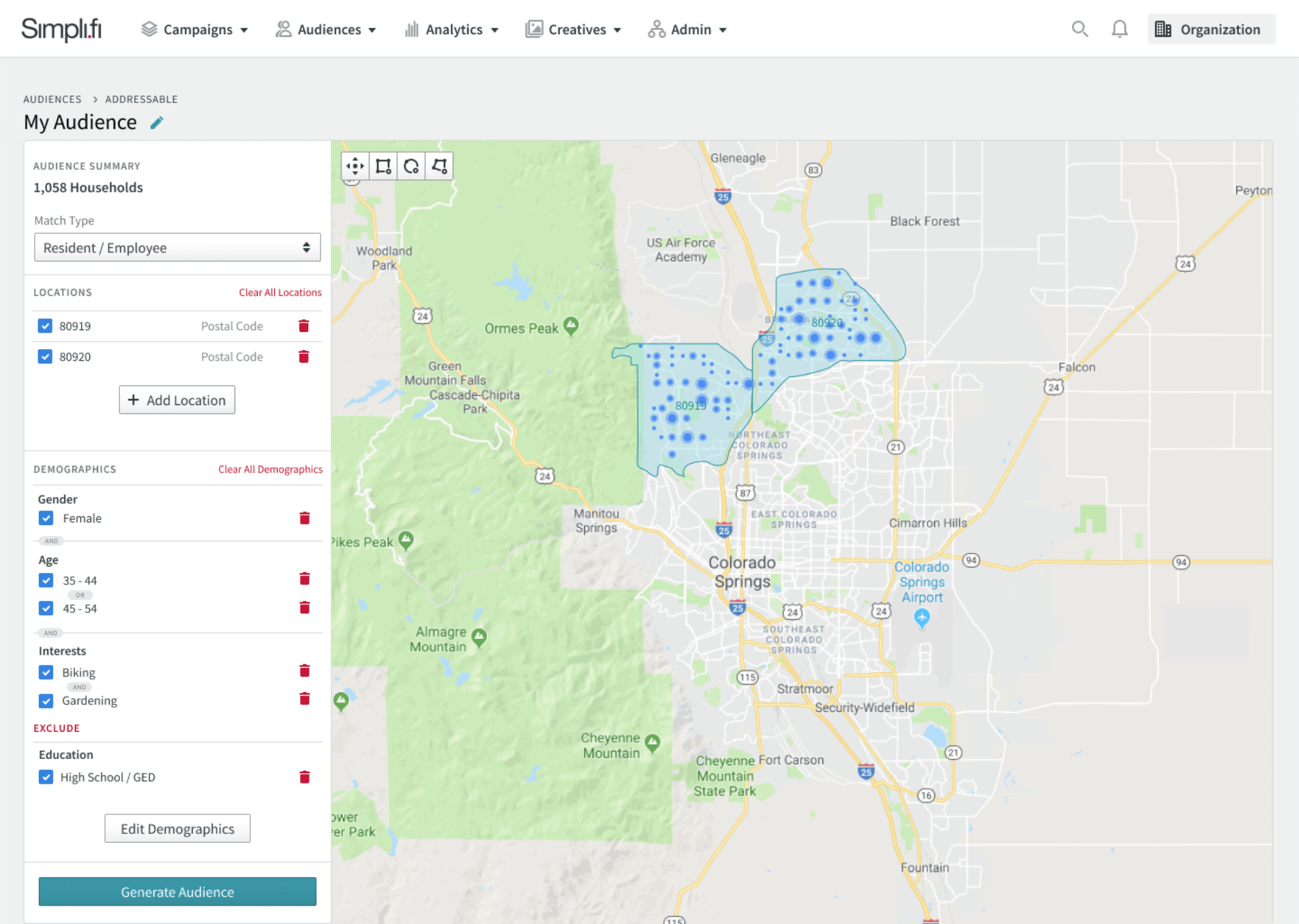Screen dimensions: 1299x924
Task: Click the Generate Audience button
Action: point(177,892)
